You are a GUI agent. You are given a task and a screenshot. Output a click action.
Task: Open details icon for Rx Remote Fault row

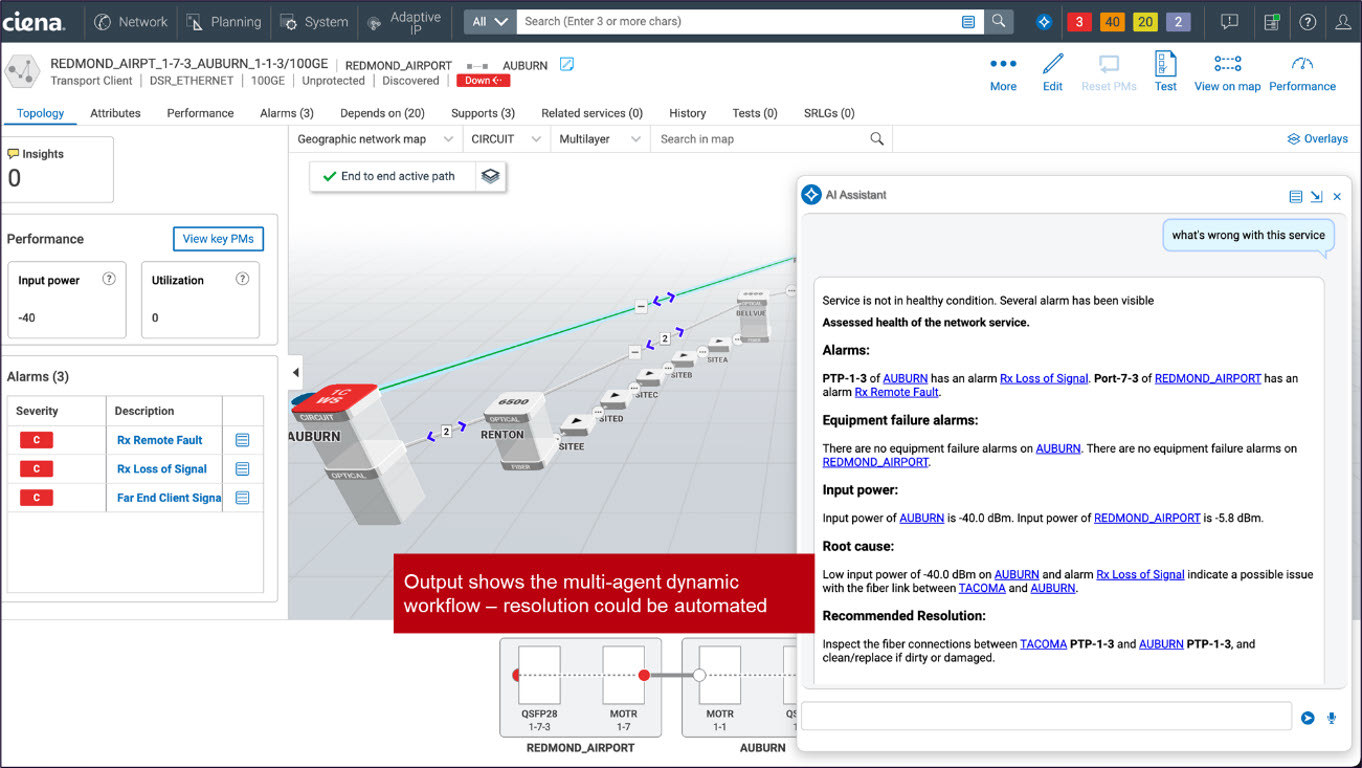(242, 440)
